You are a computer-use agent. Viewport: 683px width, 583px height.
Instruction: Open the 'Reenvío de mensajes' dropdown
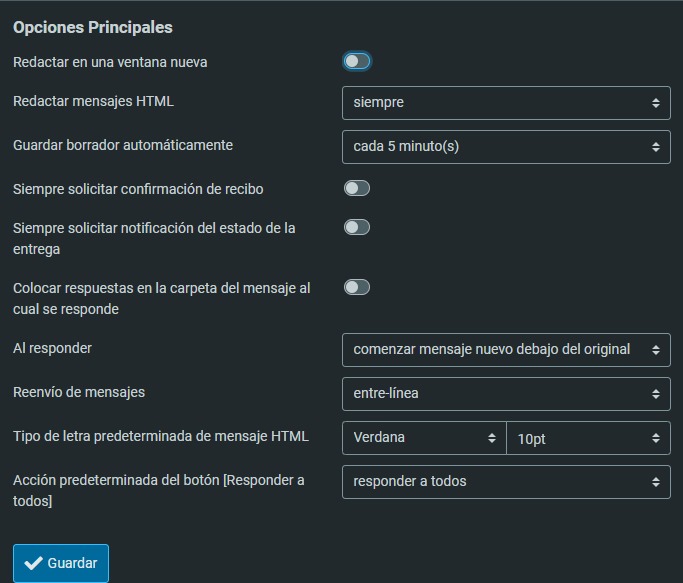tap(506, 393)
